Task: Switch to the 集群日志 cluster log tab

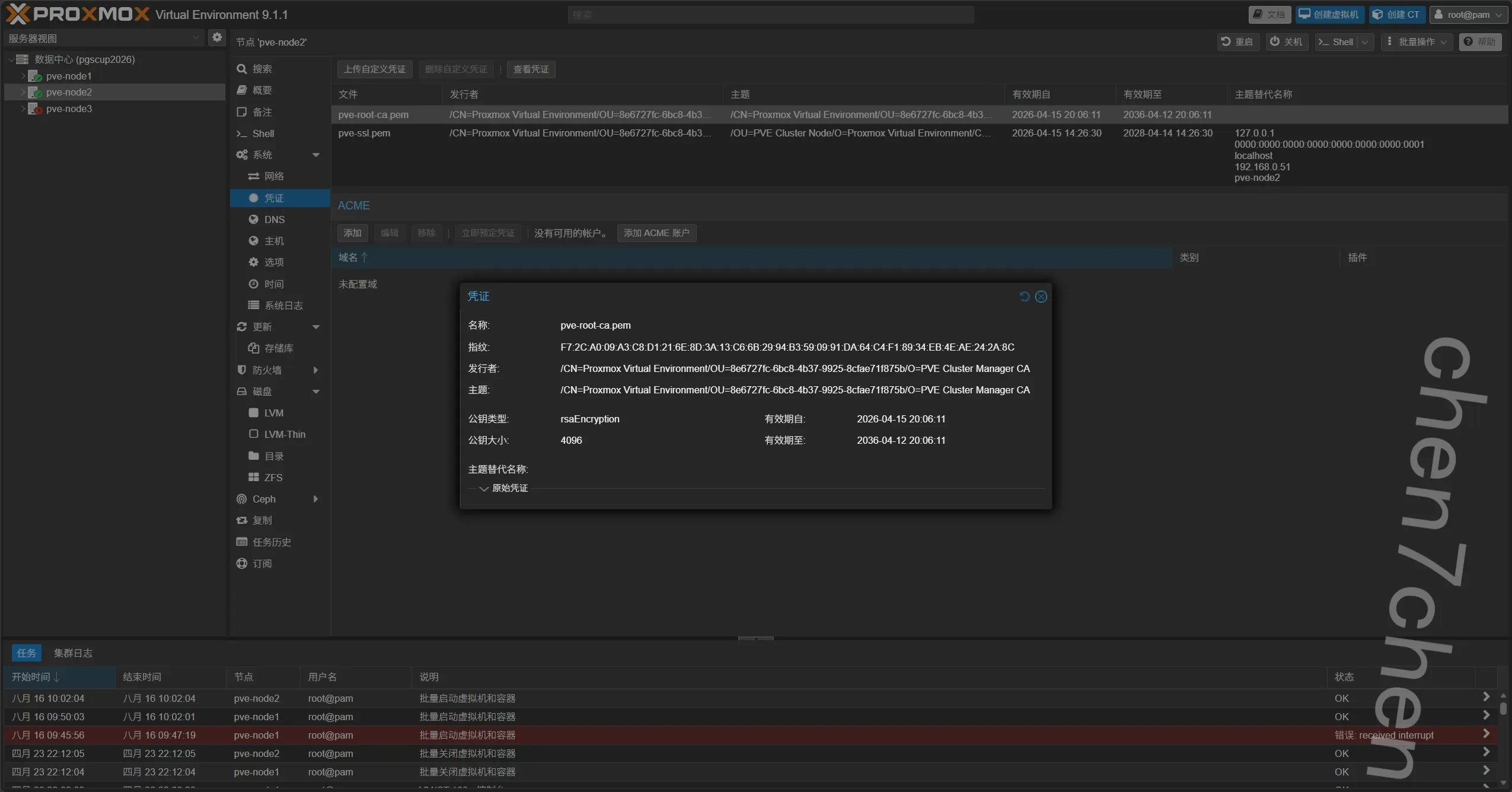Action: point(73,653)
